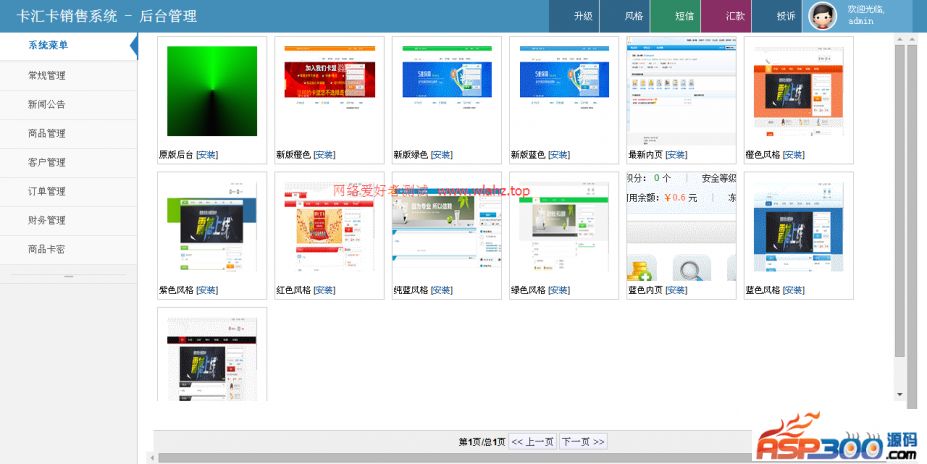The height and width of the screenshot is (464, 927).
Task: Open the 升级 tab in top bar
Action: click(x=583, y=16)
